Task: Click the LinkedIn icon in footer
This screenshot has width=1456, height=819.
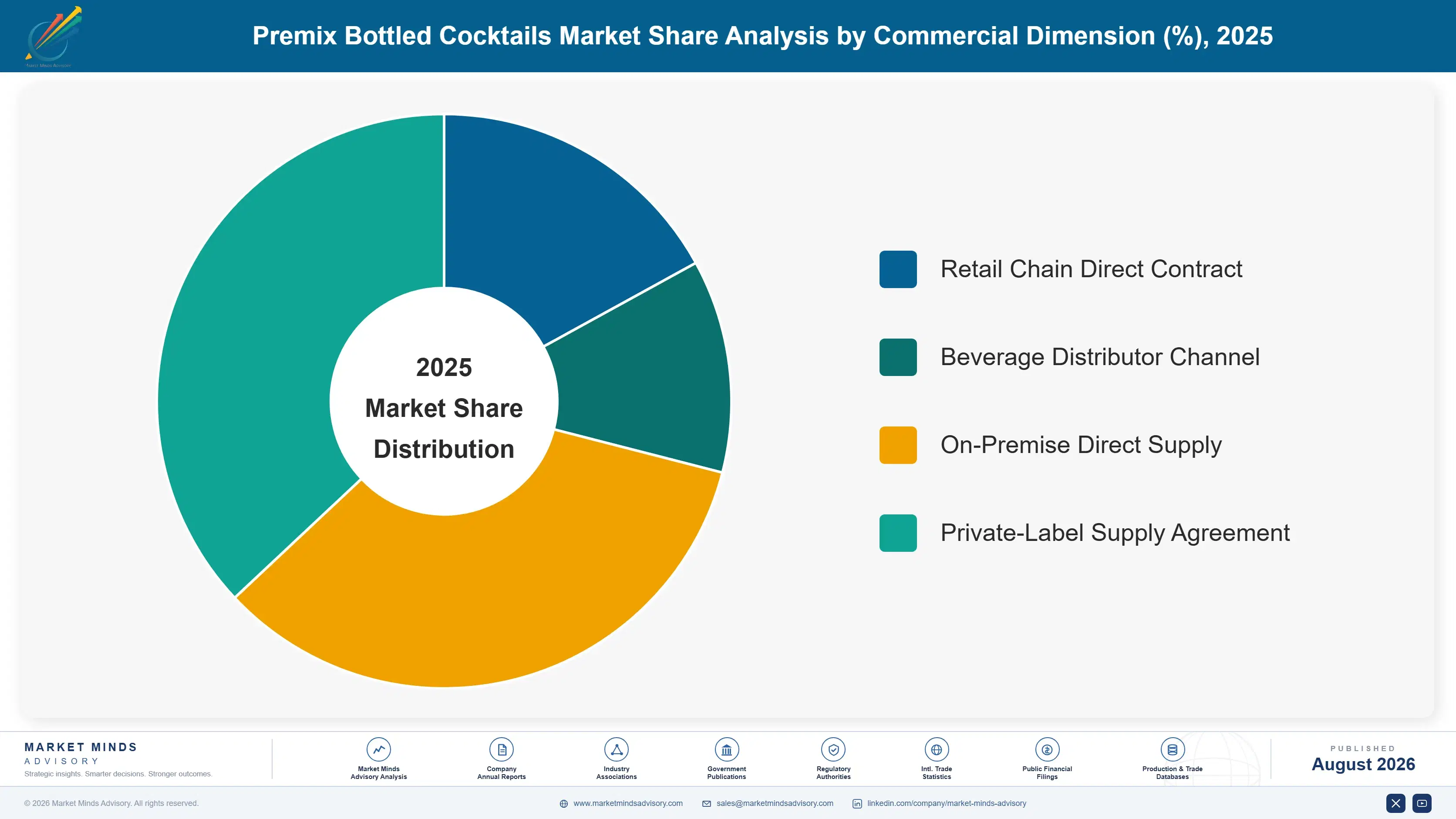Action: click(857, 804)
